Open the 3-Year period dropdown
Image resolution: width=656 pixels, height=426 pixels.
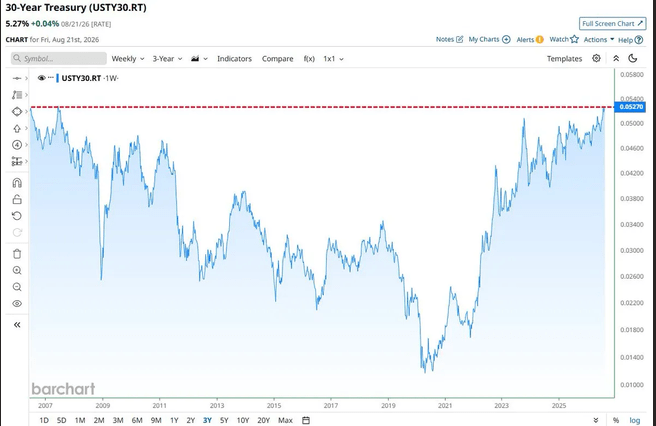[167, 59]
